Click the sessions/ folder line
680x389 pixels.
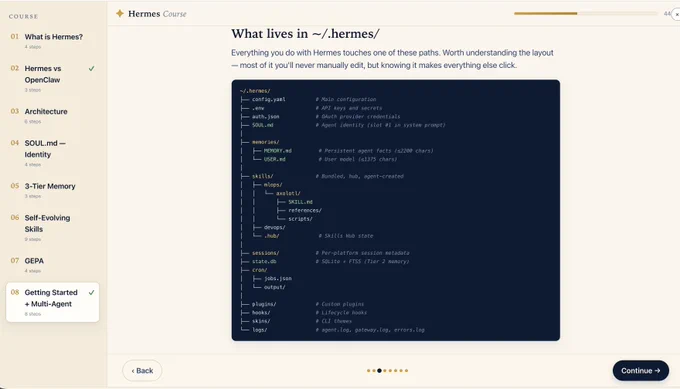click(265, 253)
